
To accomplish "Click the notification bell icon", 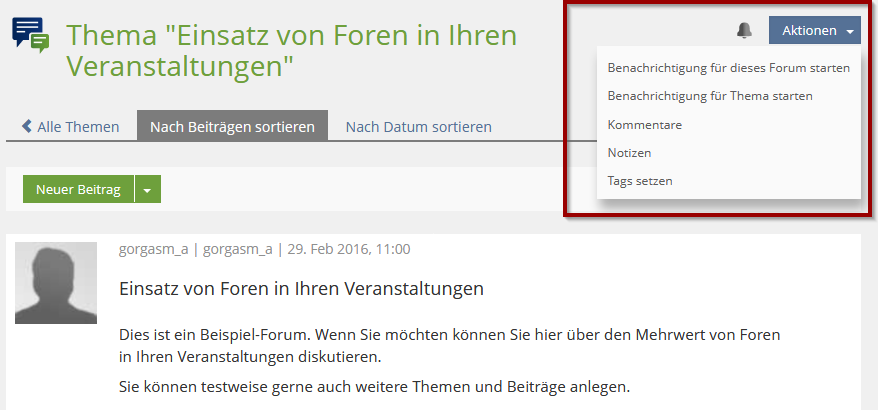I will [744, 31].
